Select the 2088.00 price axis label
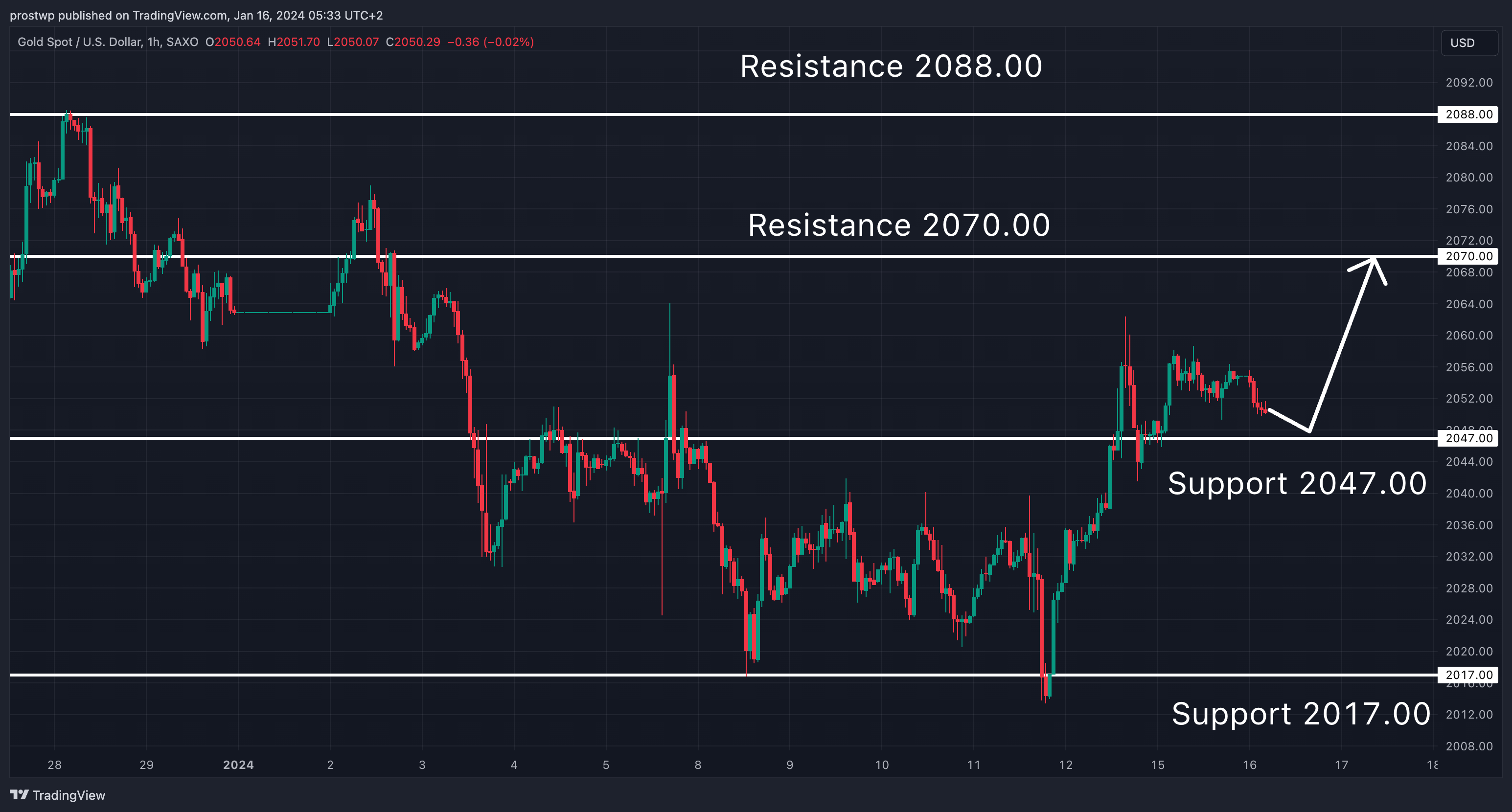The image size is (1512, 812). point(1468,114)
